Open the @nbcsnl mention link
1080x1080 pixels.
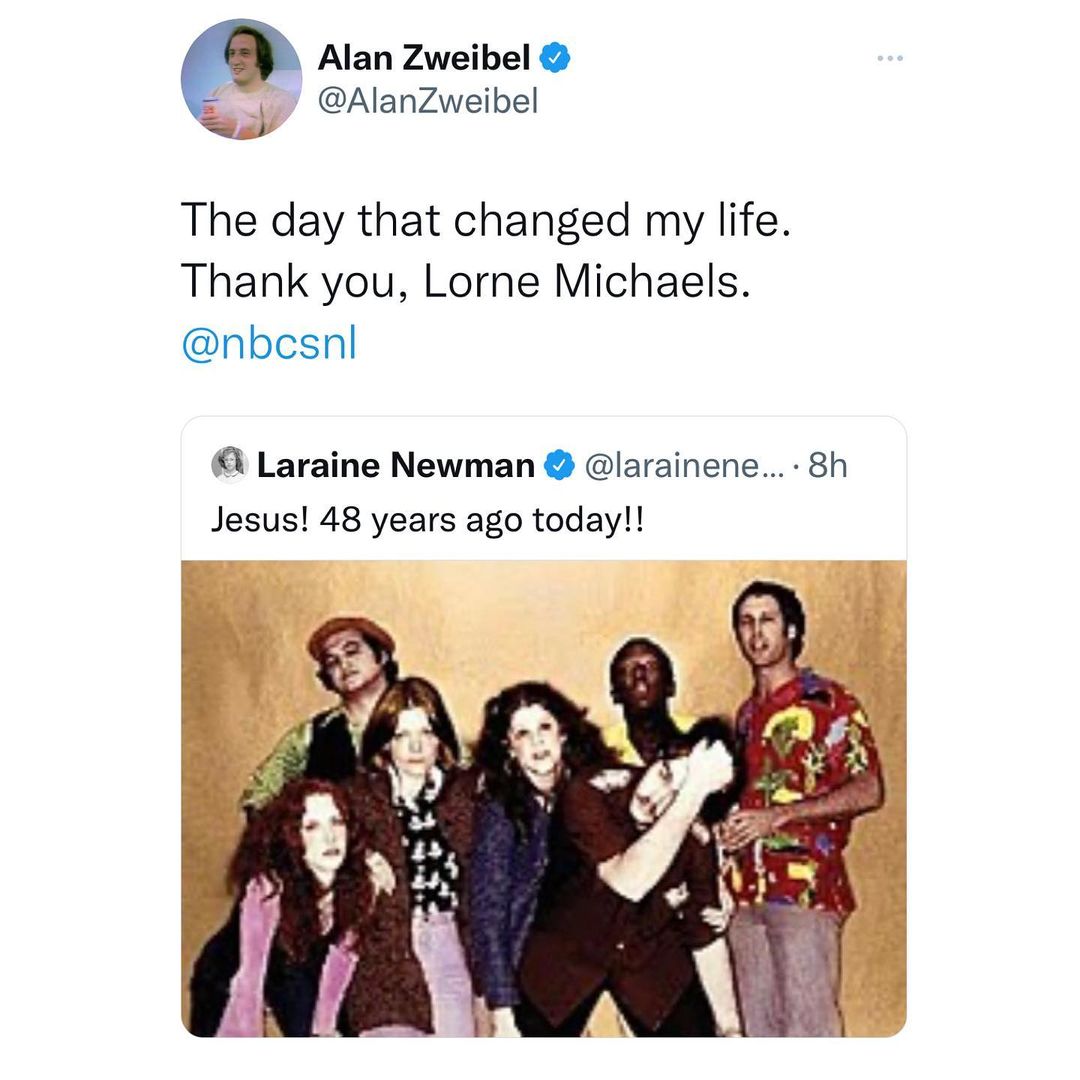tap(269, 343)
